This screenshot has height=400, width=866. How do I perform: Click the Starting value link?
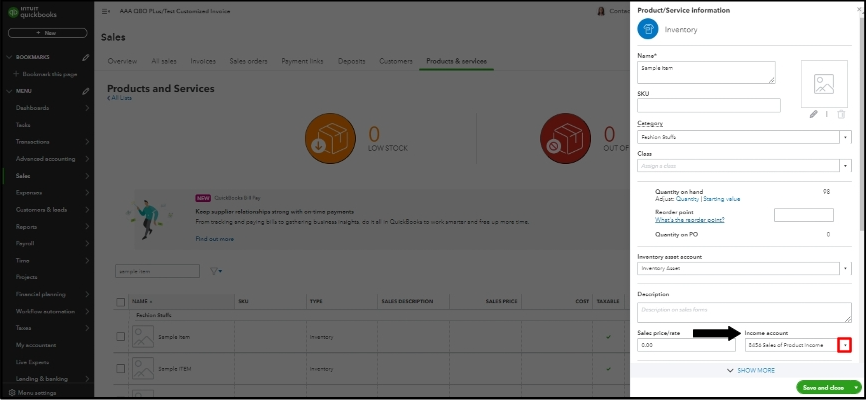point(722,199)
